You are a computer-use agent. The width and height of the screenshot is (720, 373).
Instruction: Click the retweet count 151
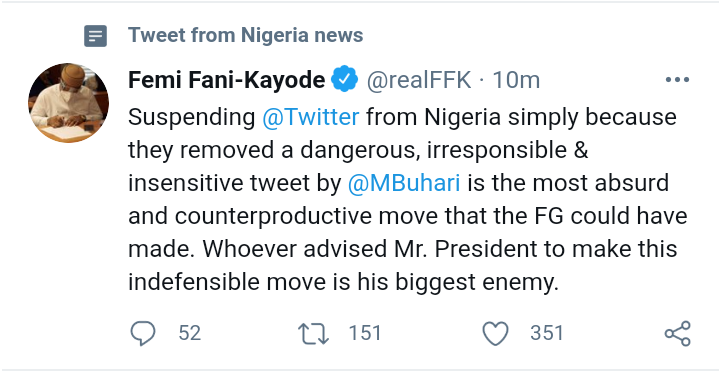tap(365, 333)
